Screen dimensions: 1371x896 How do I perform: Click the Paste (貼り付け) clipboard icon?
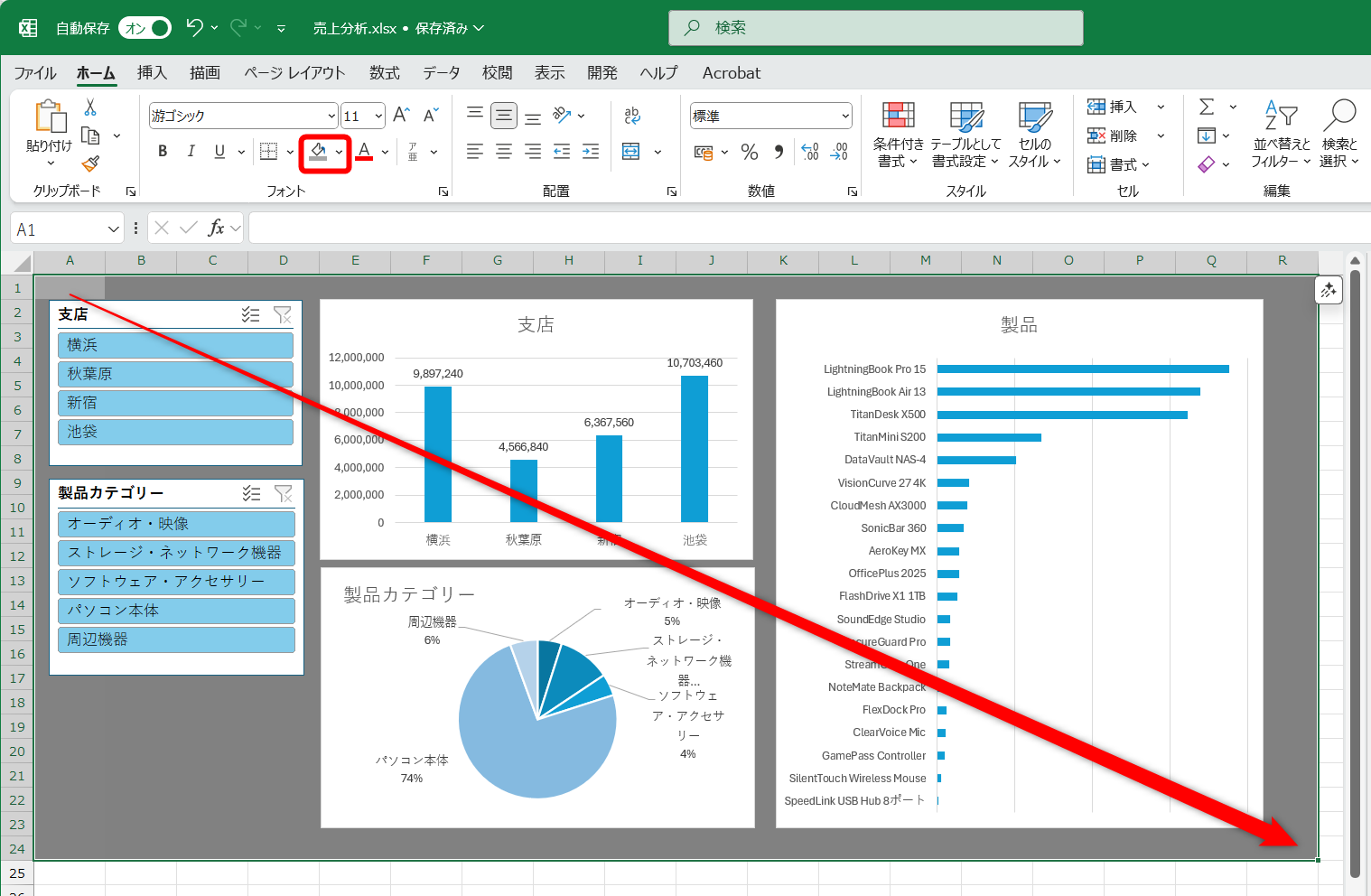[50, 117]
